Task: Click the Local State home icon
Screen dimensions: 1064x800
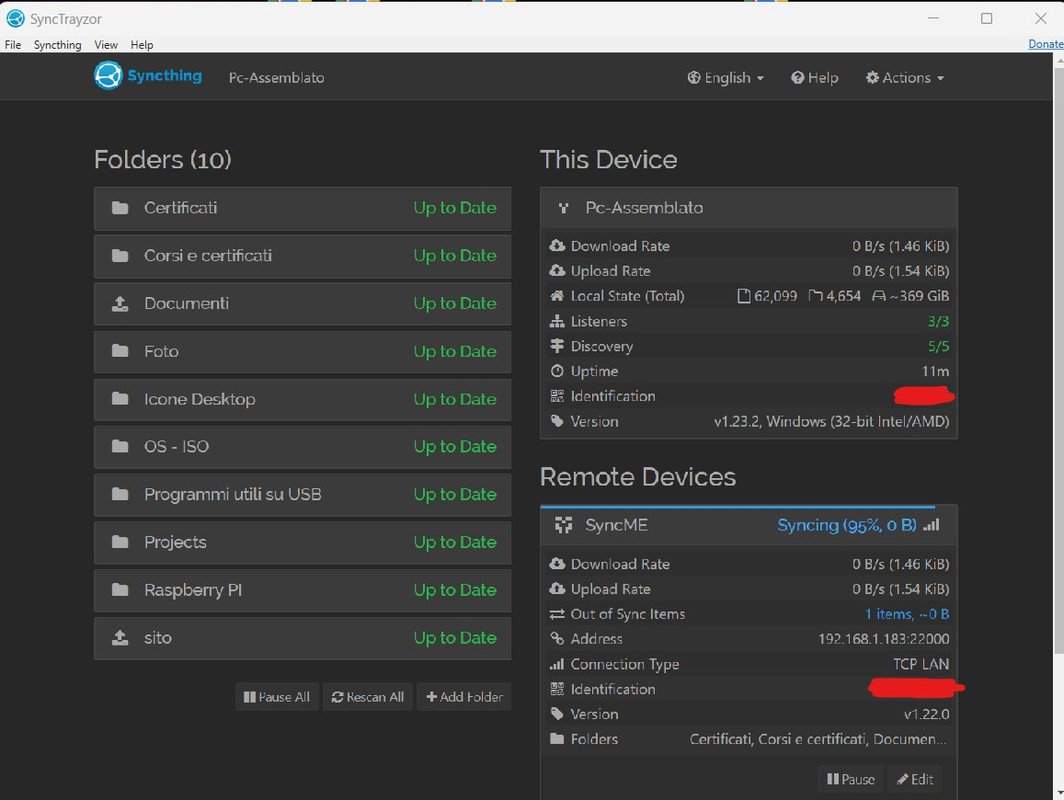Action: [x=557, y=296]
